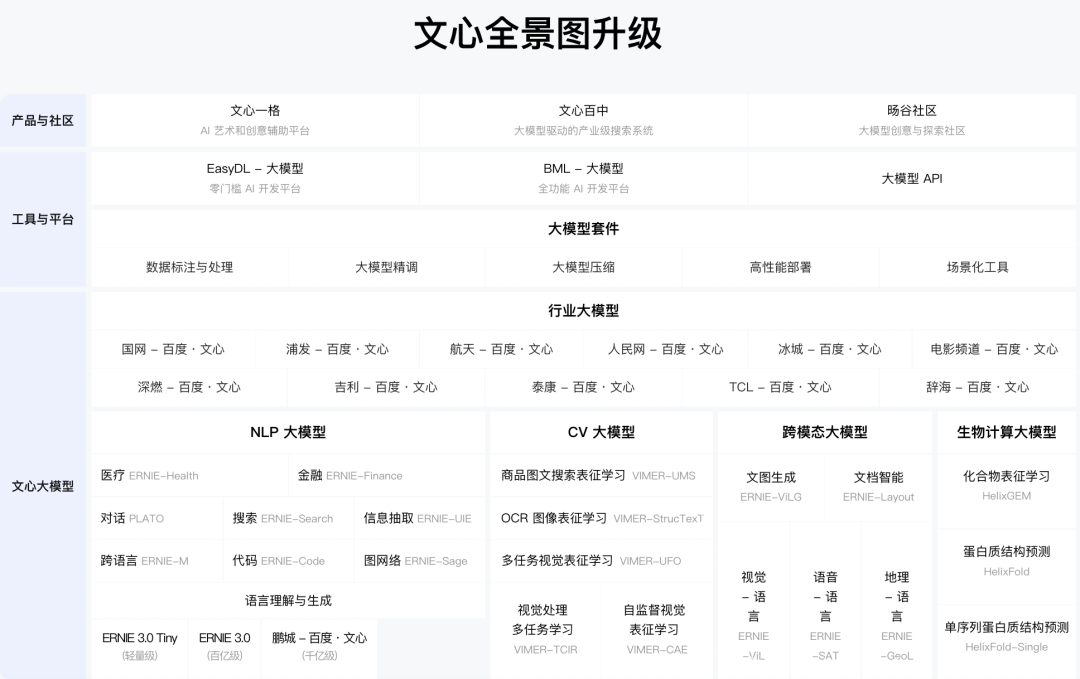The width and height of the screenshot is (1080, 679).
Task: Click the ERNIE 3.0 Tiny 轻量级 cell
Action: tap(140, 646)
